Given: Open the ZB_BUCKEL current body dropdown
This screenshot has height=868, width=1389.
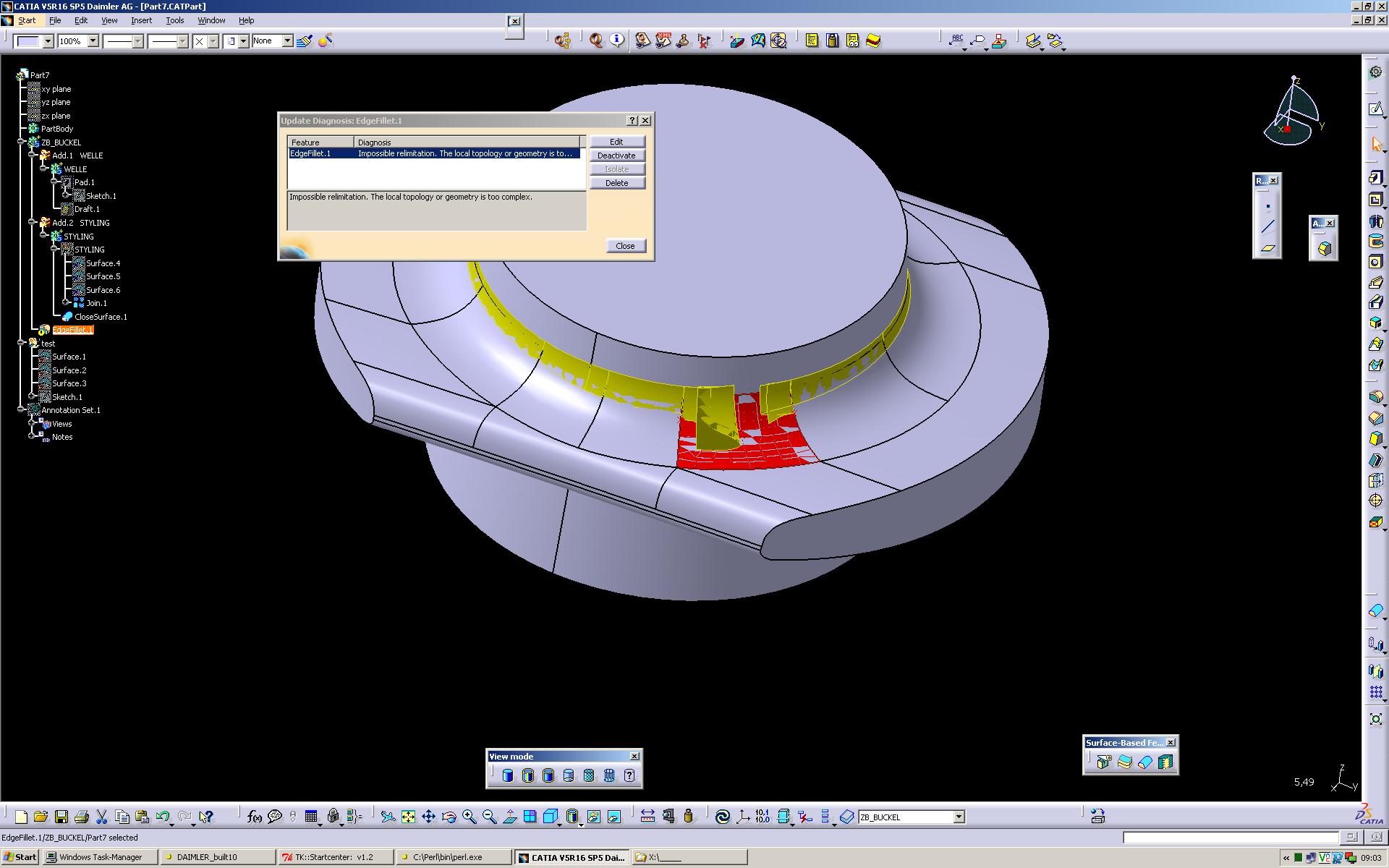Looking at the screenshot, I should [x=959, y=817].
